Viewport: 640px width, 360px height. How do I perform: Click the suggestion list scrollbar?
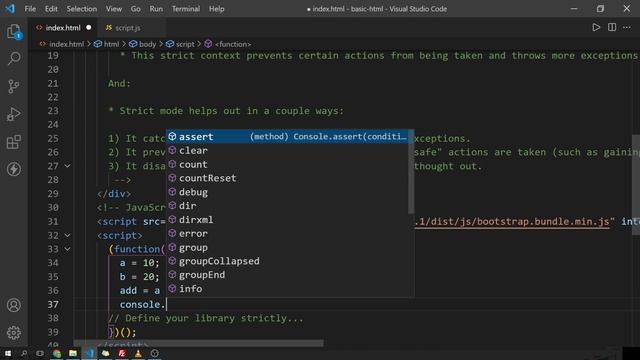(411, 172)
